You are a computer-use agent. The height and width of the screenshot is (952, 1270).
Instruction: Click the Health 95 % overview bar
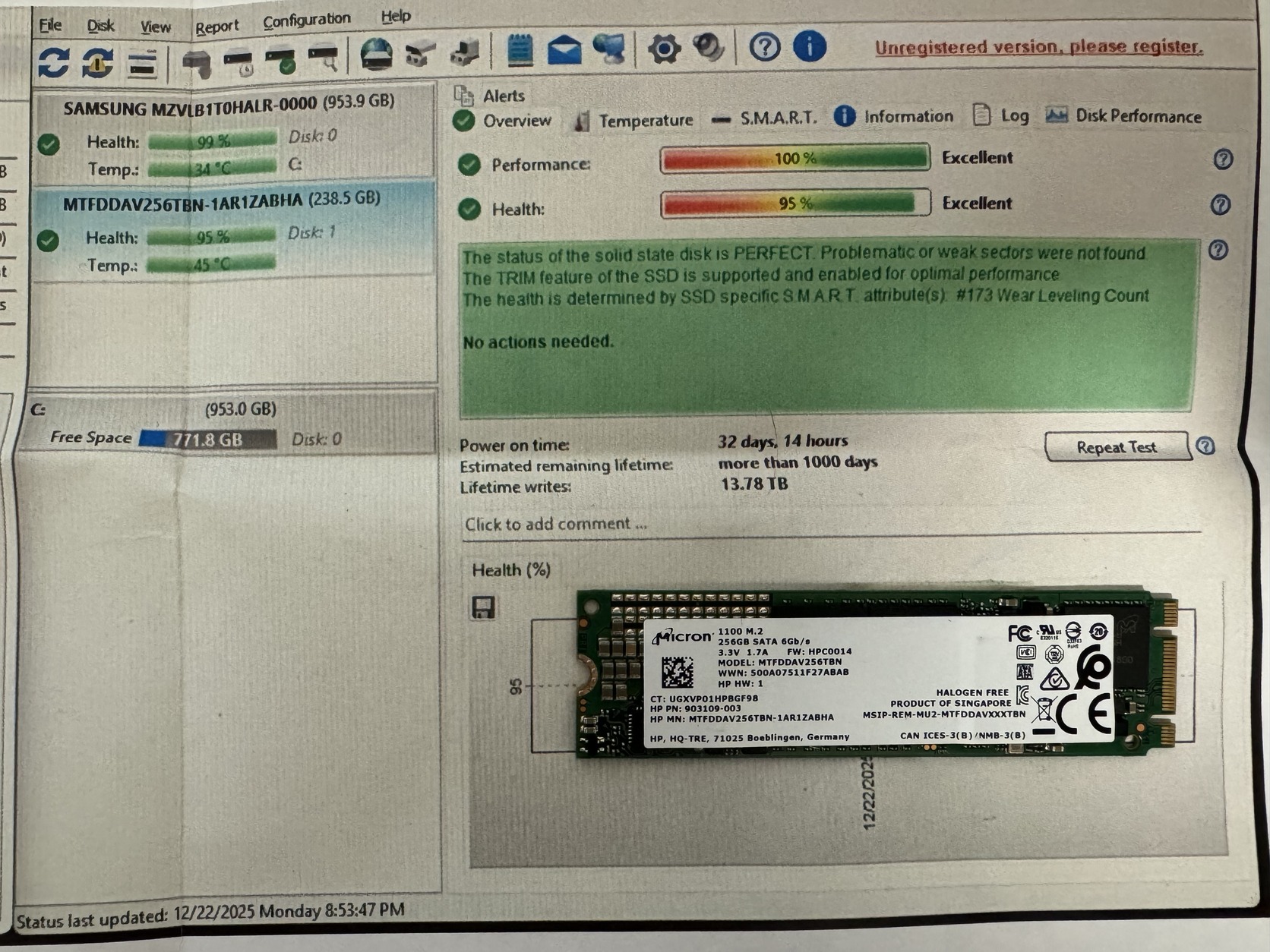(x=795, y=203)
